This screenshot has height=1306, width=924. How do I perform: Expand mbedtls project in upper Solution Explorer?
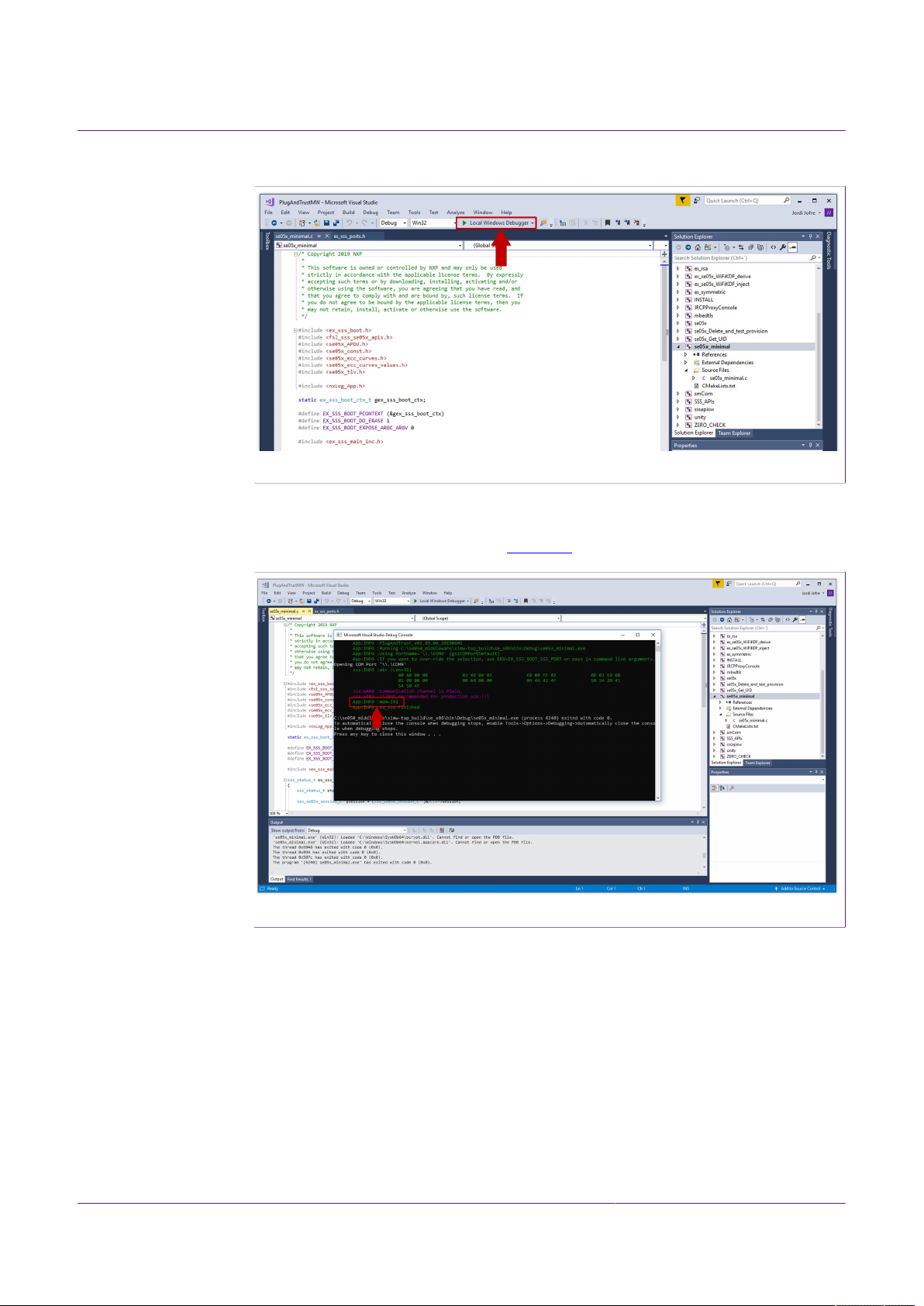[677, 315]
